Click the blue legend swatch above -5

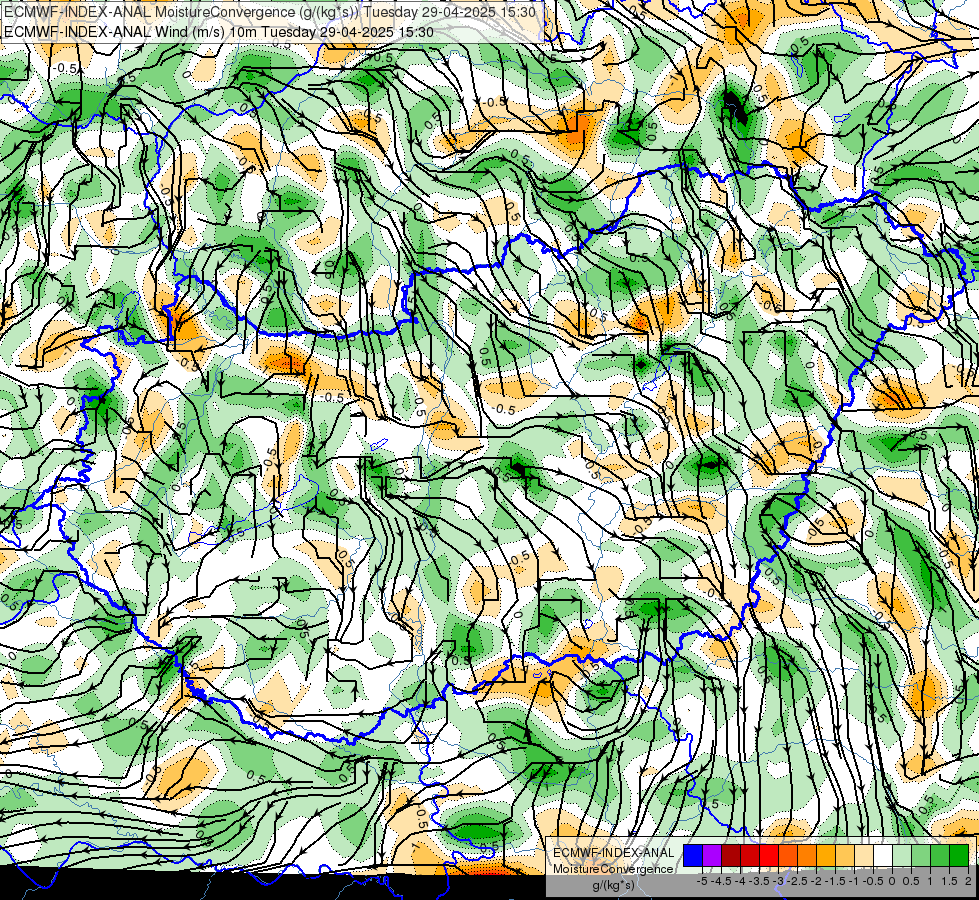[693, 855]
